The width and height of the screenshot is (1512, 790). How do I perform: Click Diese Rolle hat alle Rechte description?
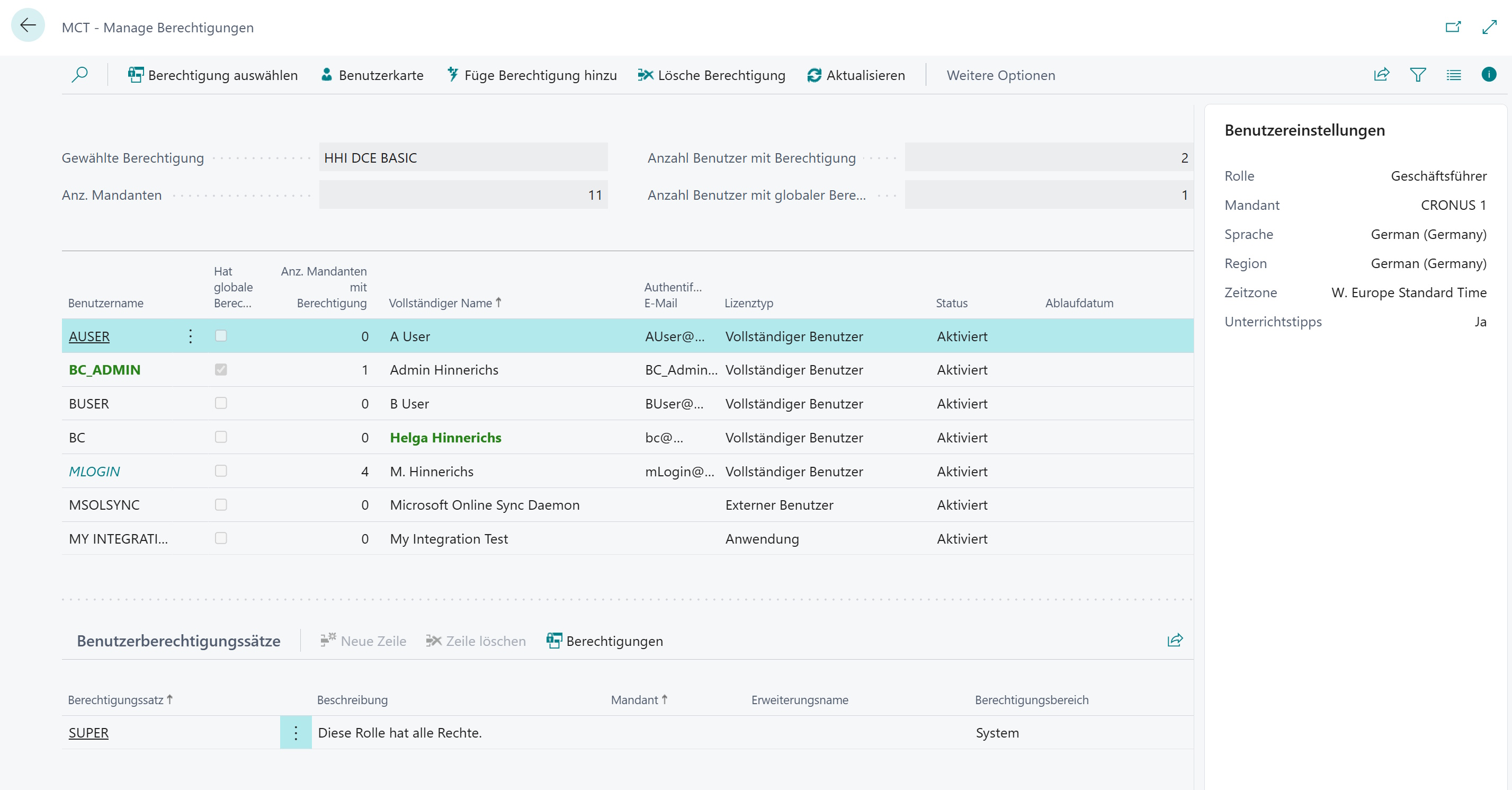pyautogui.click(x=400, y=733)
